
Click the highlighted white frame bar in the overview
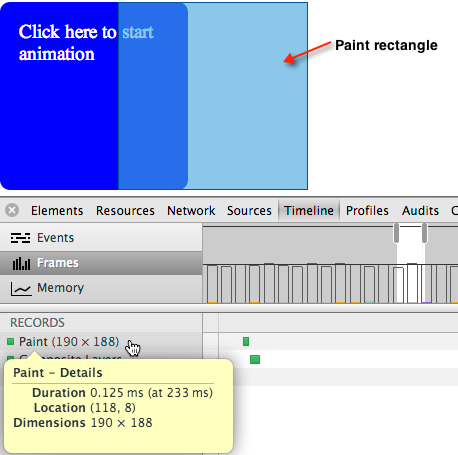click(412, 283)
